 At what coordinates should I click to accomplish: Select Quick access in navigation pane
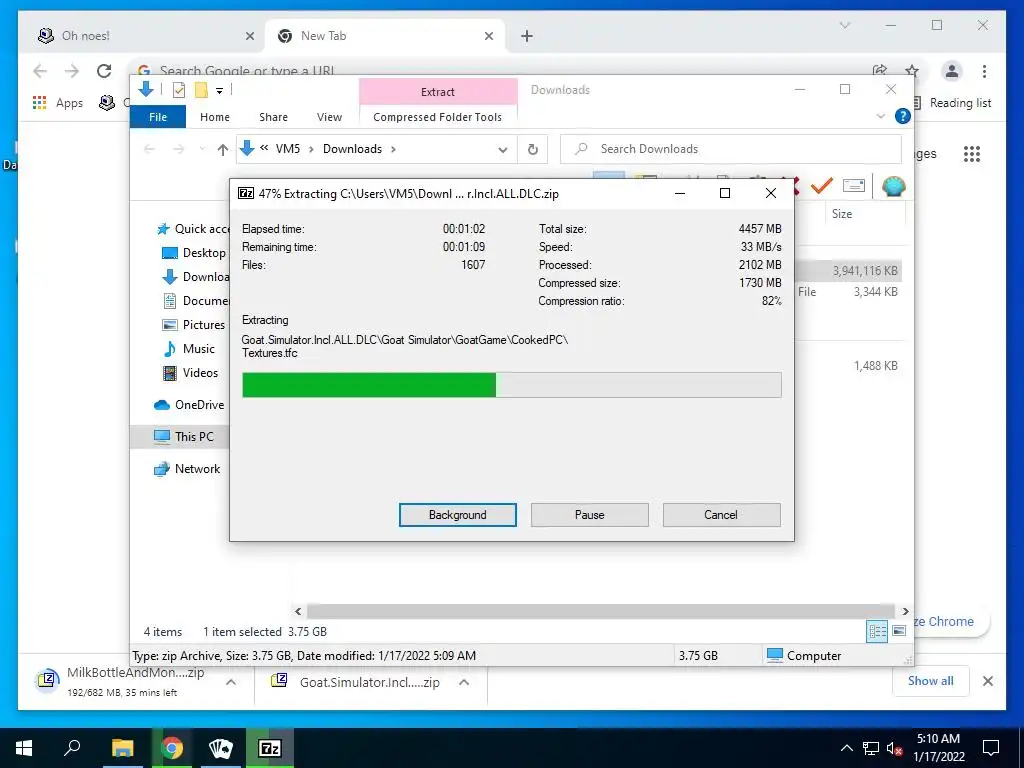pyautogui.click(x=193, y=229)
